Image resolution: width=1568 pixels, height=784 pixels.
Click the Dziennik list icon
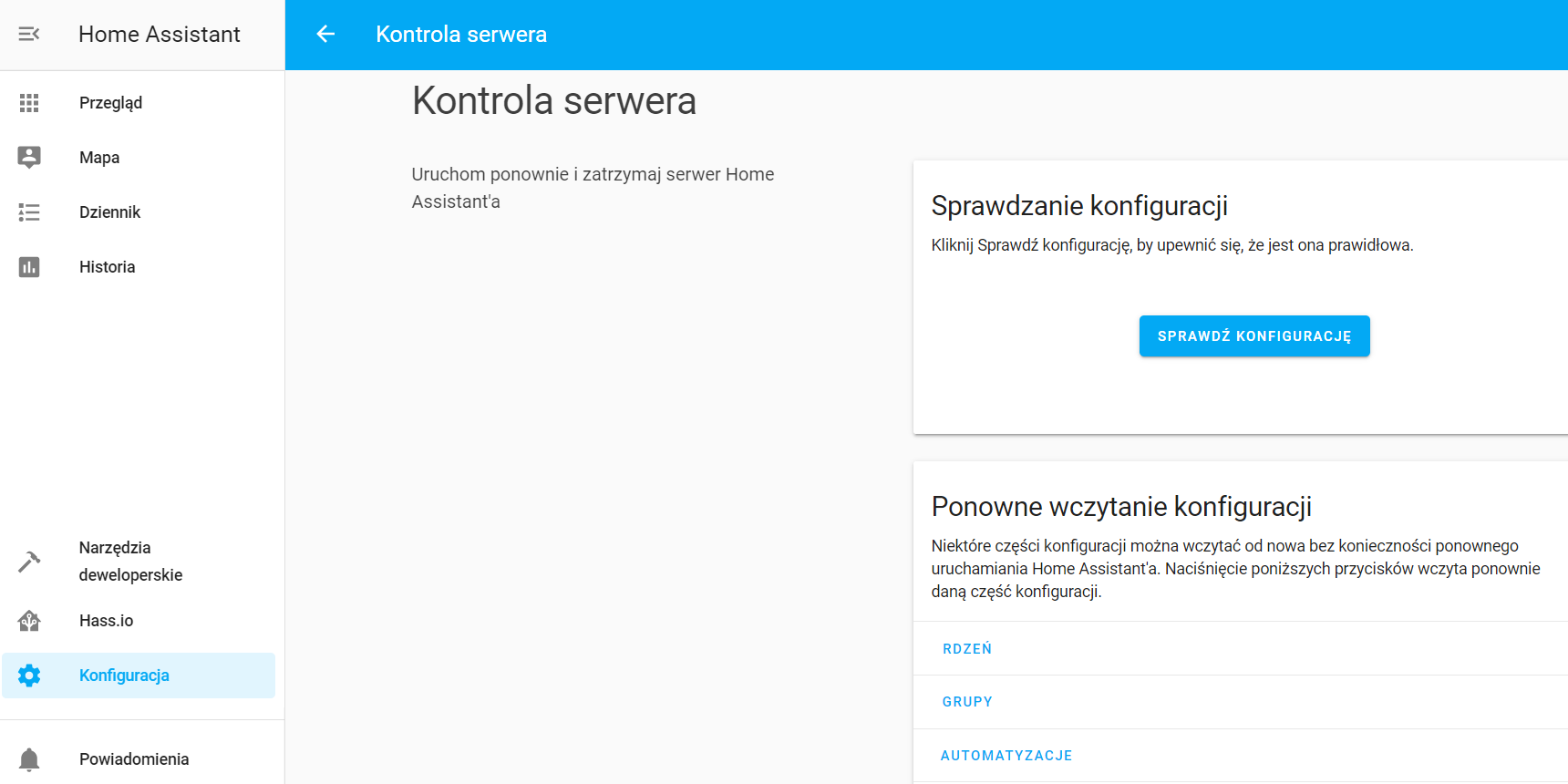tap(29, 212)
